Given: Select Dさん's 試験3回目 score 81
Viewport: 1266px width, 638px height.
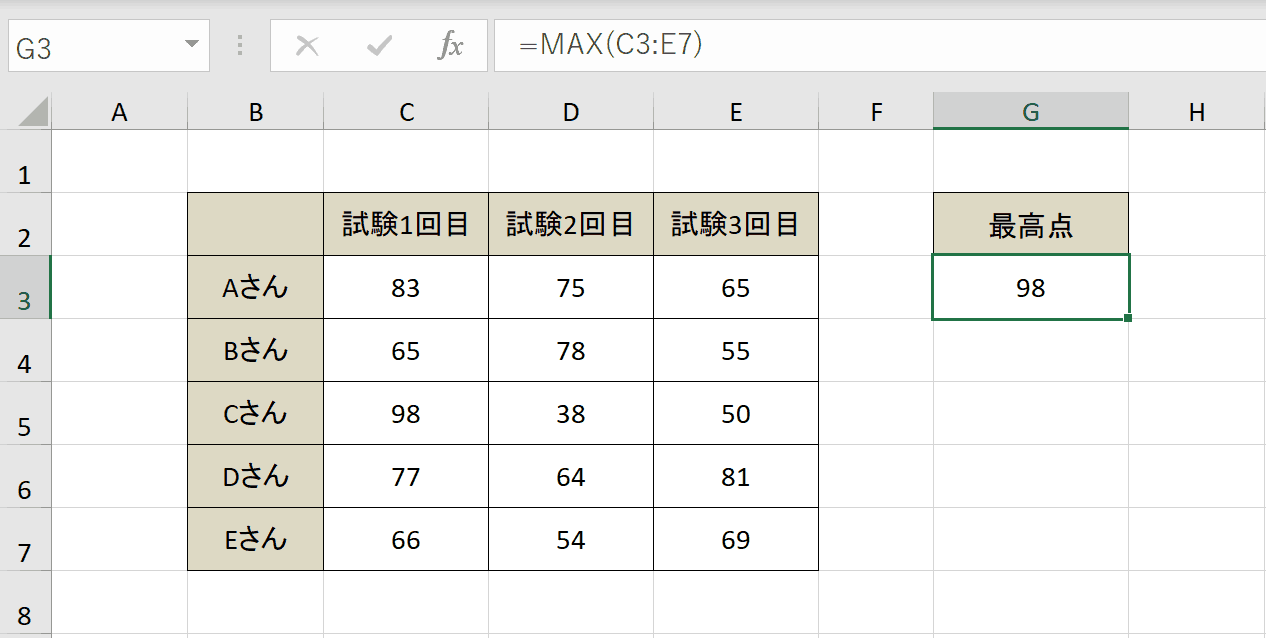Looking at the screenshot, I should [x=736, y=476].
